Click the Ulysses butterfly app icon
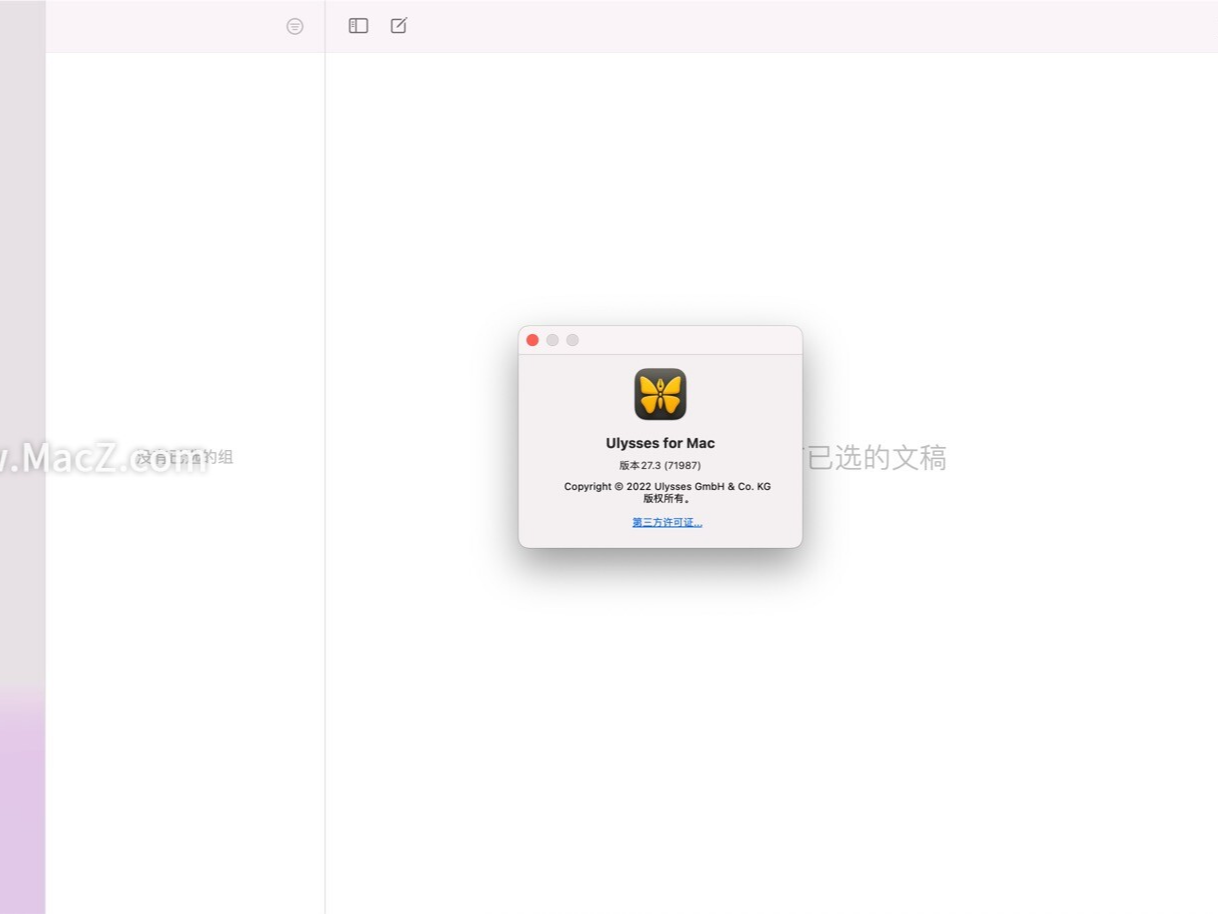The height and width of the screenshot is (914, 1218). point(660,394)
